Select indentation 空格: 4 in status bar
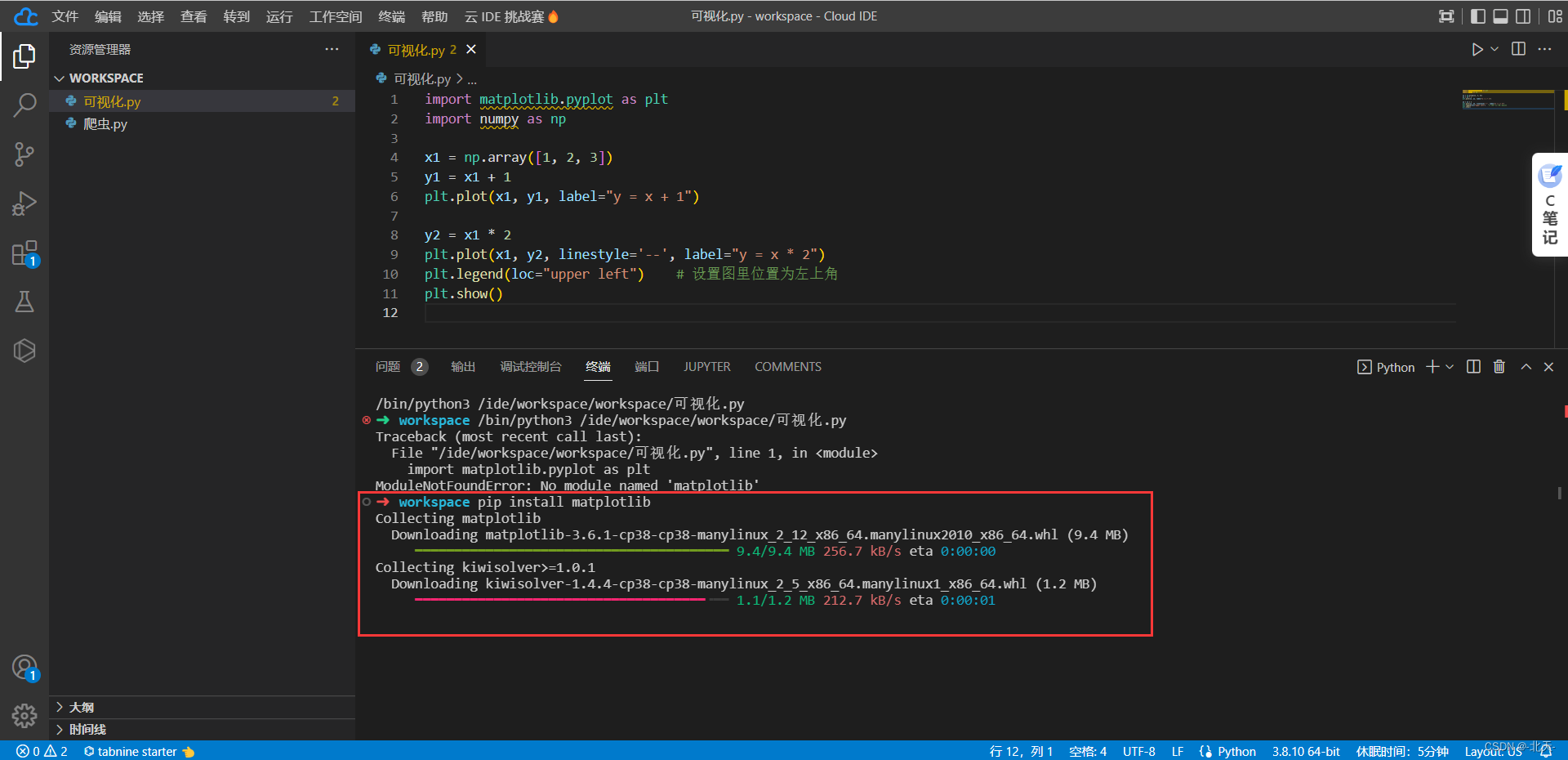Viewport: 1568px width, 760px height. (x=1087, y=751)
